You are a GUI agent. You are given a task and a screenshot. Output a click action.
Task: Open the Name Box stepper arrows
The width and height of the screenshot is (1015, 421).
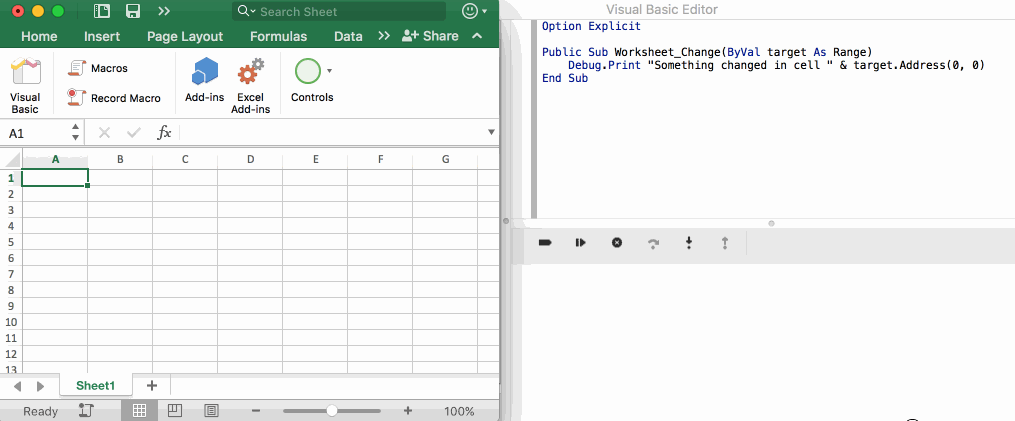[x=75, y=133]
